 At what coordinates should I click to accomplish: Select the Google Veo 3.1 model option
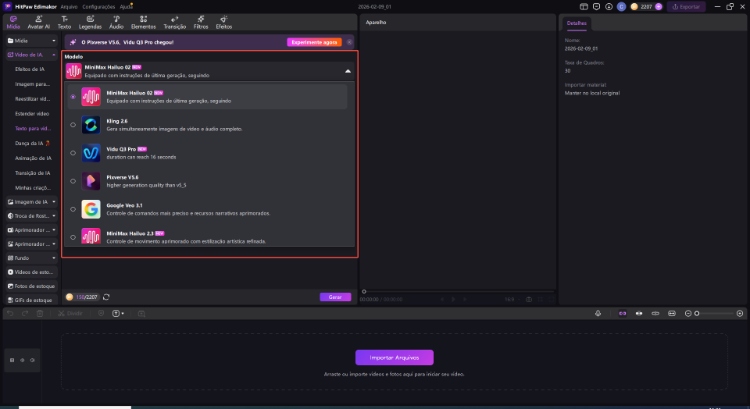(x=73, y=210)
